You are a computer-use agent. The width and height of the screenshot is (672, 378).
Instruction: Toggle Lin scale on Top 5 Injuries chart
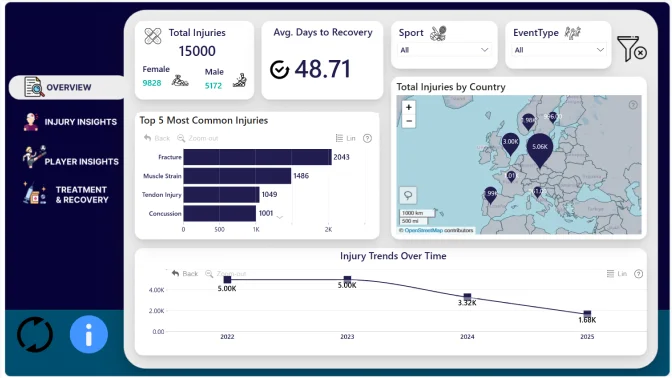tap(345, 138)
